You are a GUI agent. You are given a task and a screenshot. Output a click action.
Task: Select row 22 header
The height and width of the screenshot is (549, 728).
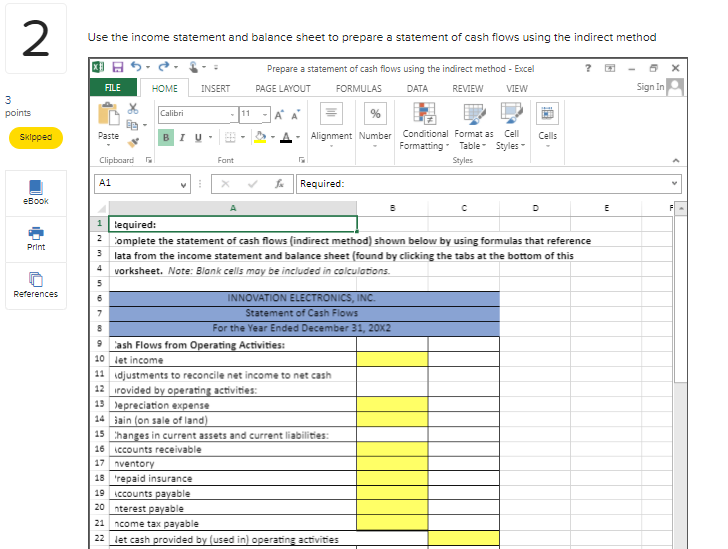point(99,538)
